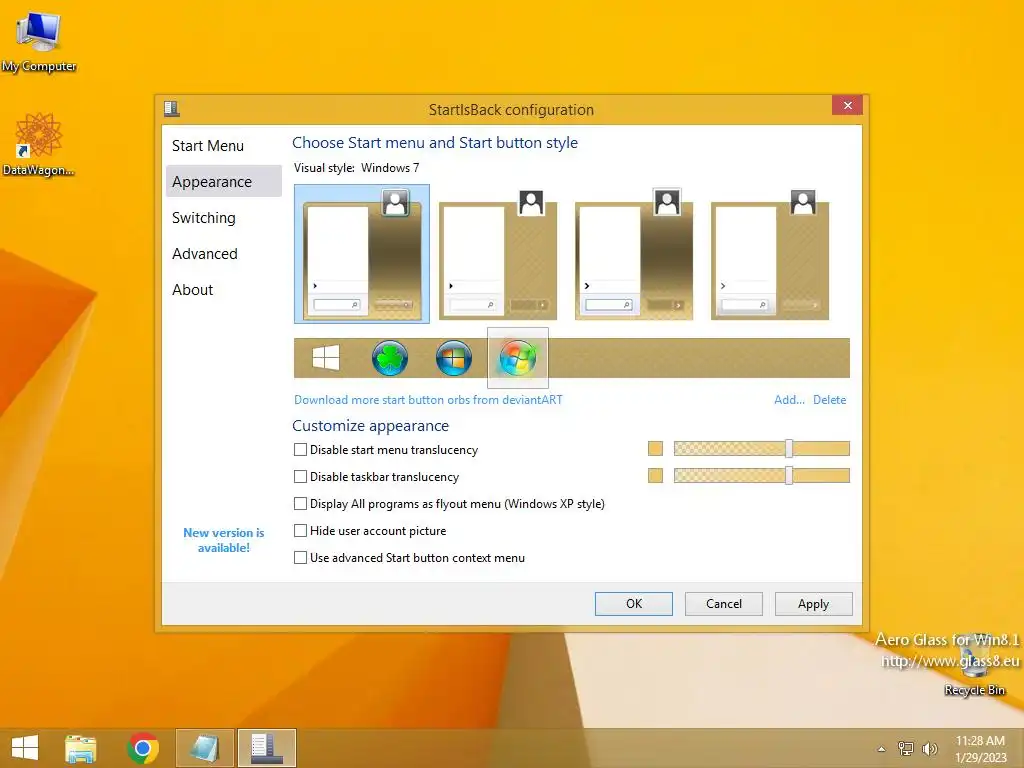
Task: Open the Start Menu settings tab
Action: [x=223, y=146]
